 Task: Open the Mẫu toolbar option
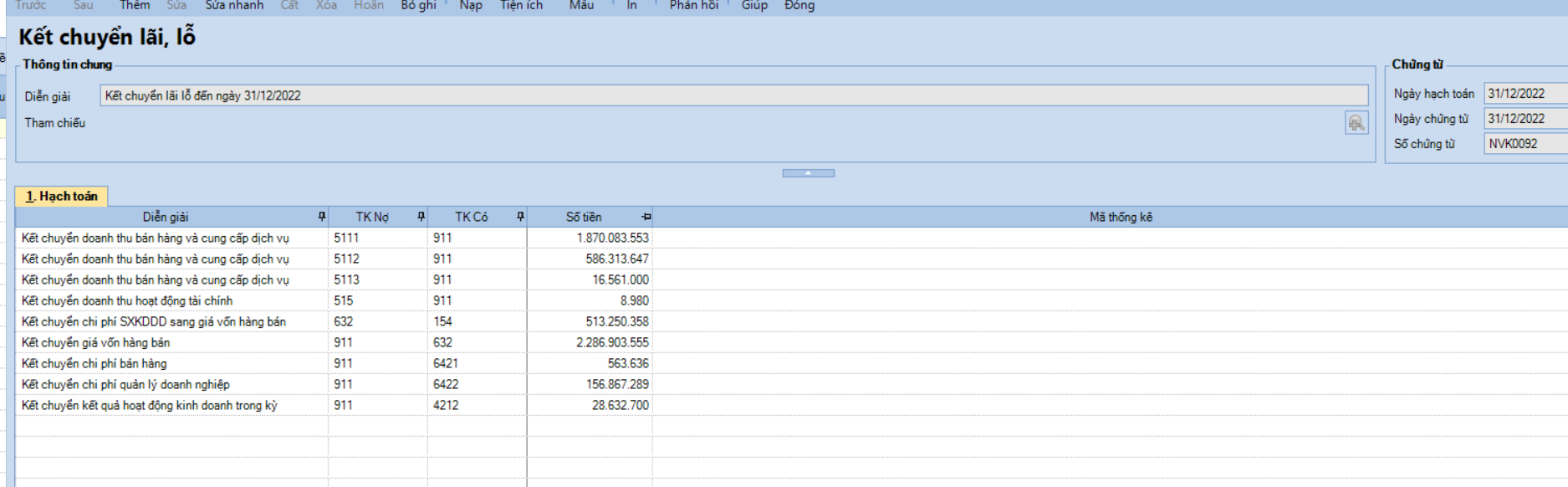[581, 5]
